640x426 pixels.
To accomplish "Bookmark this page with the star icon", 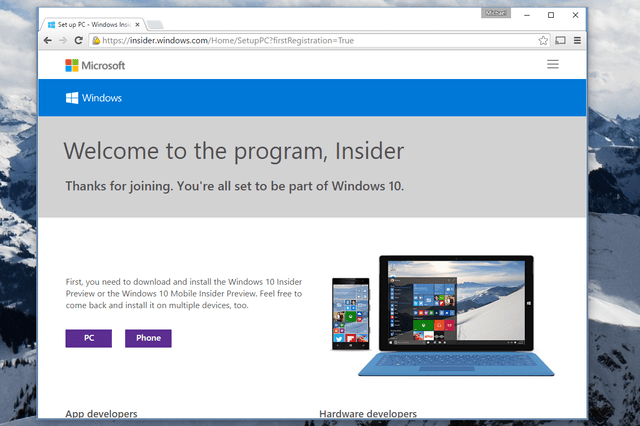I will click(543, 40).
